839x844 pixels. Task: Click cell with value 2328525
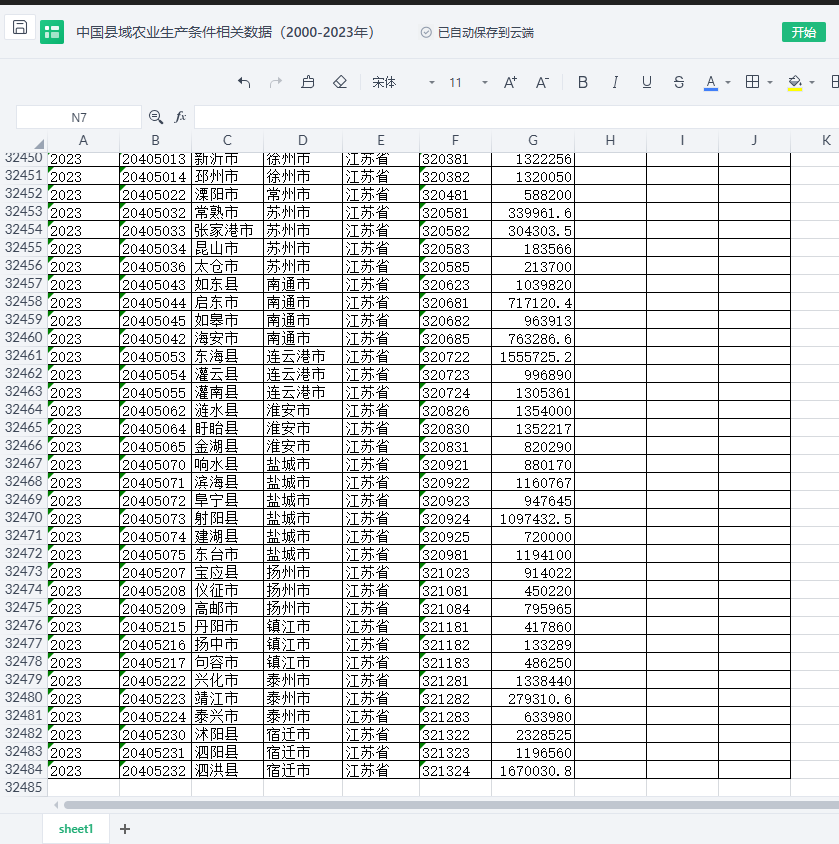pyautogui.click(x=533, y=734)
